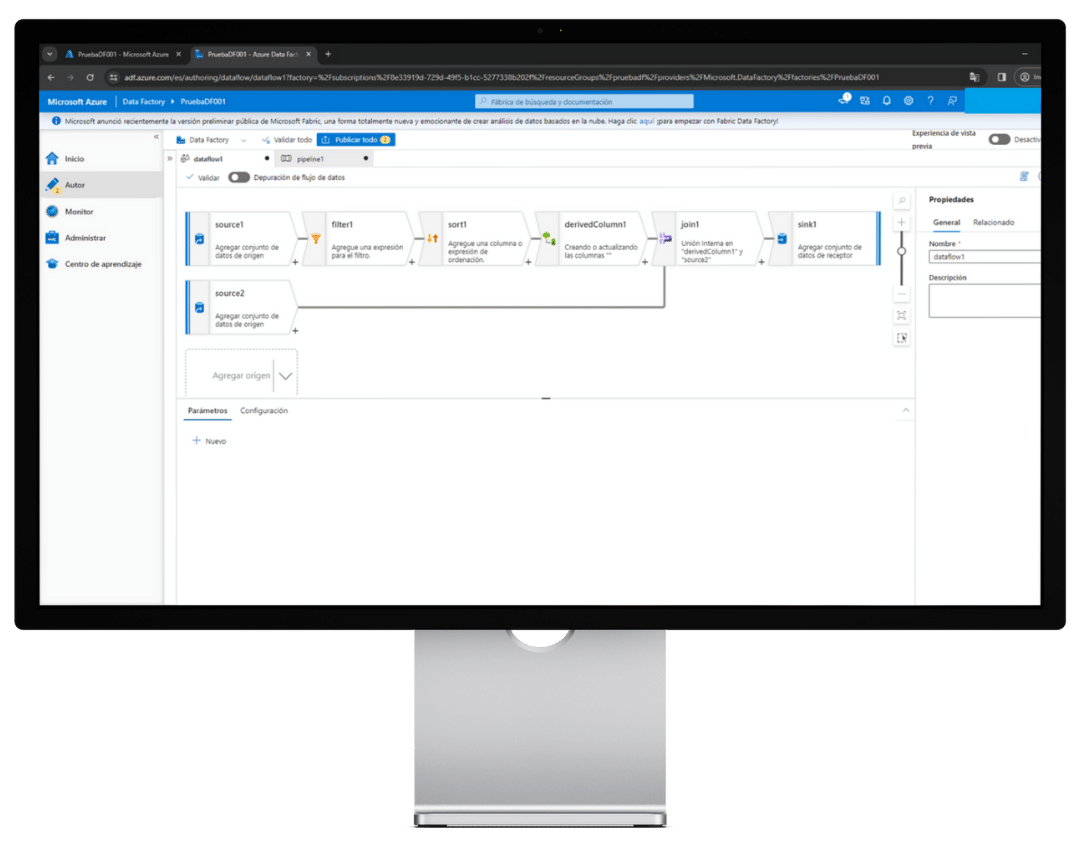The image size is (1080, 853).
Task: Click the derivedColumn1 transformation icon
Action: point(549,238)
